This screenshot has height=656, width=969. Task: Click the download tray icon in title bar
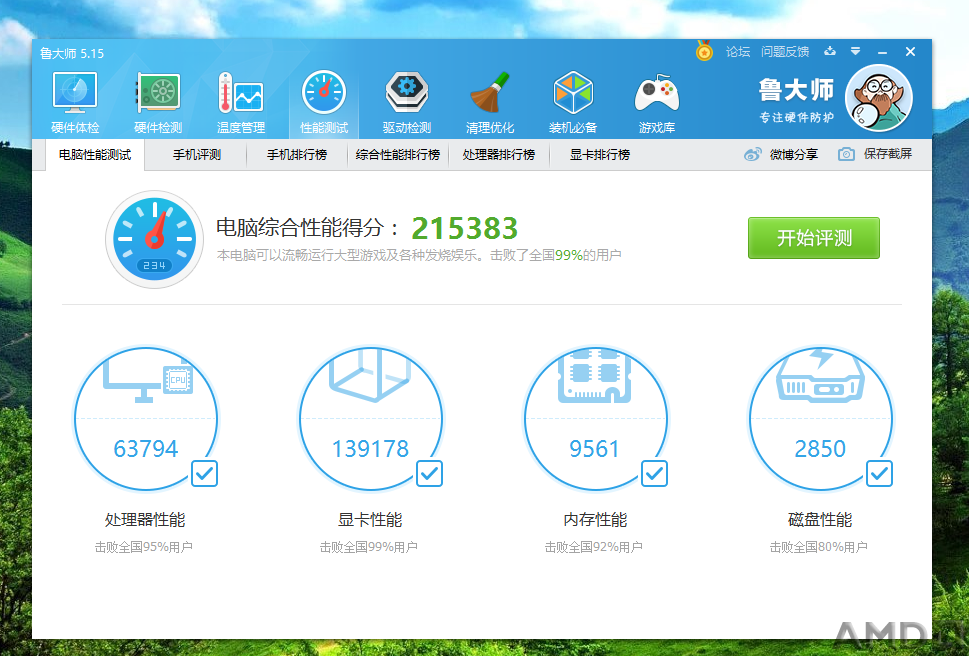[x=830, y=51]
